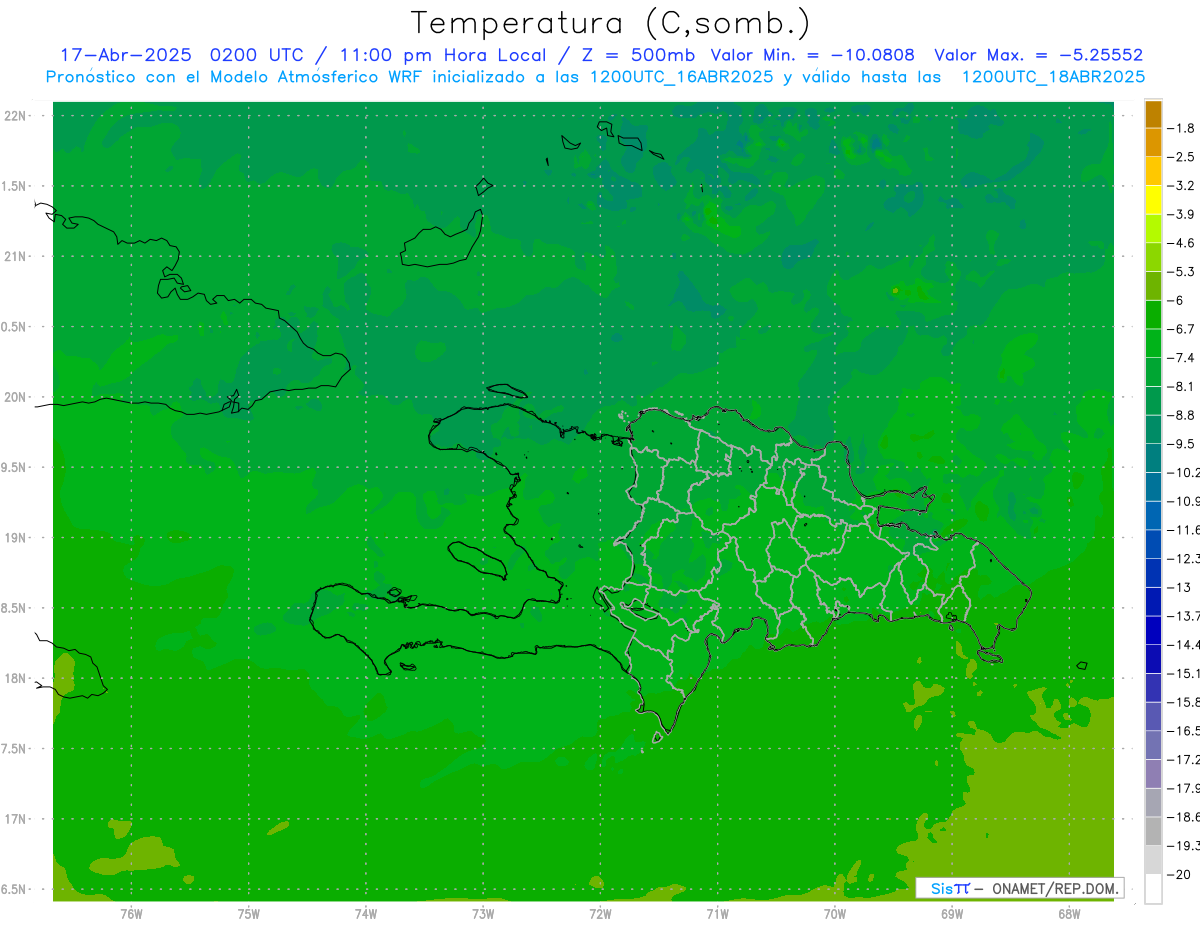This screenshot has width=1200, height=927.
Task: Pick the blue swatch between -10.9 and -11.6
Action: click(1153, 515)
